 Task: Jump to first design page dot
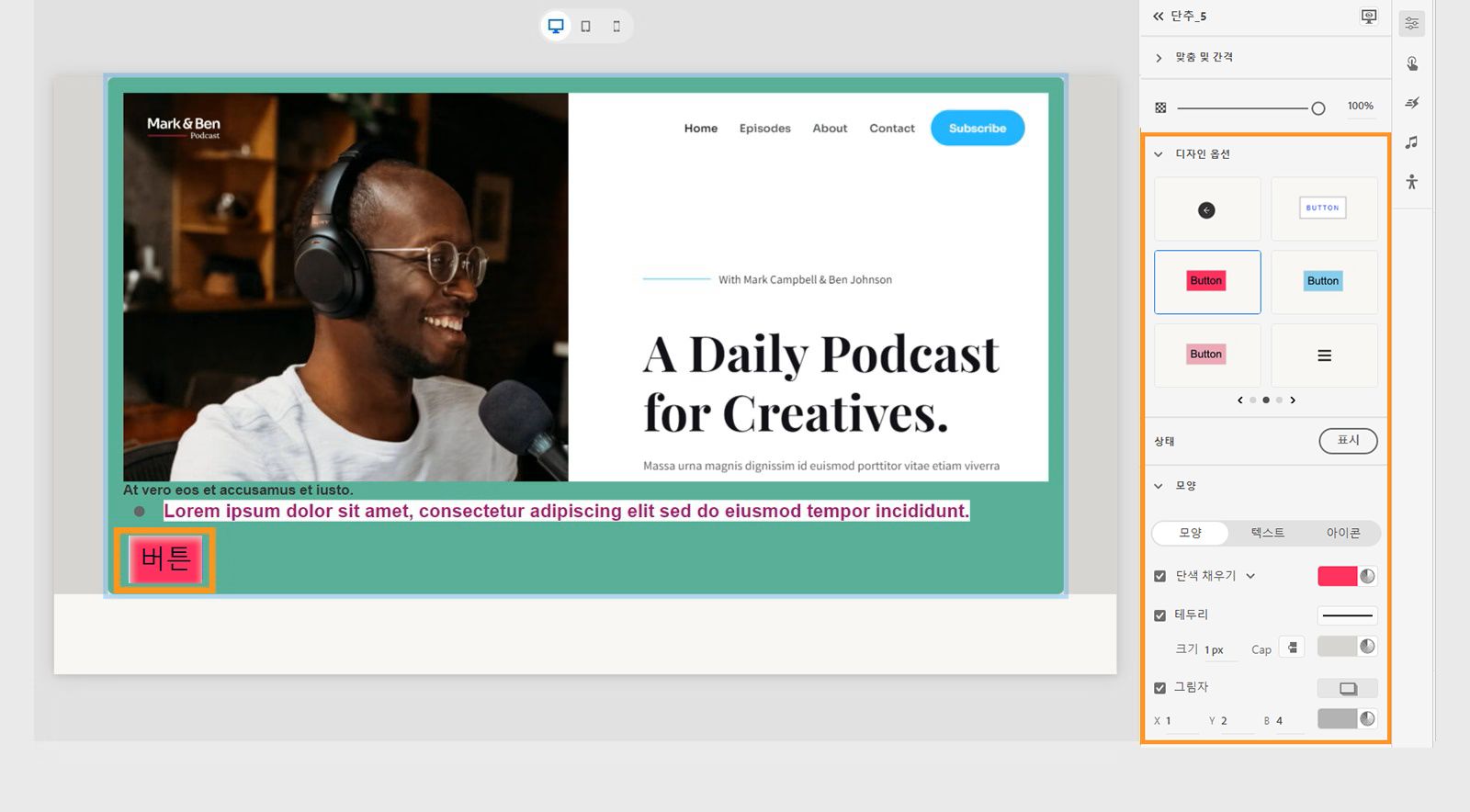coord(1253,400)
